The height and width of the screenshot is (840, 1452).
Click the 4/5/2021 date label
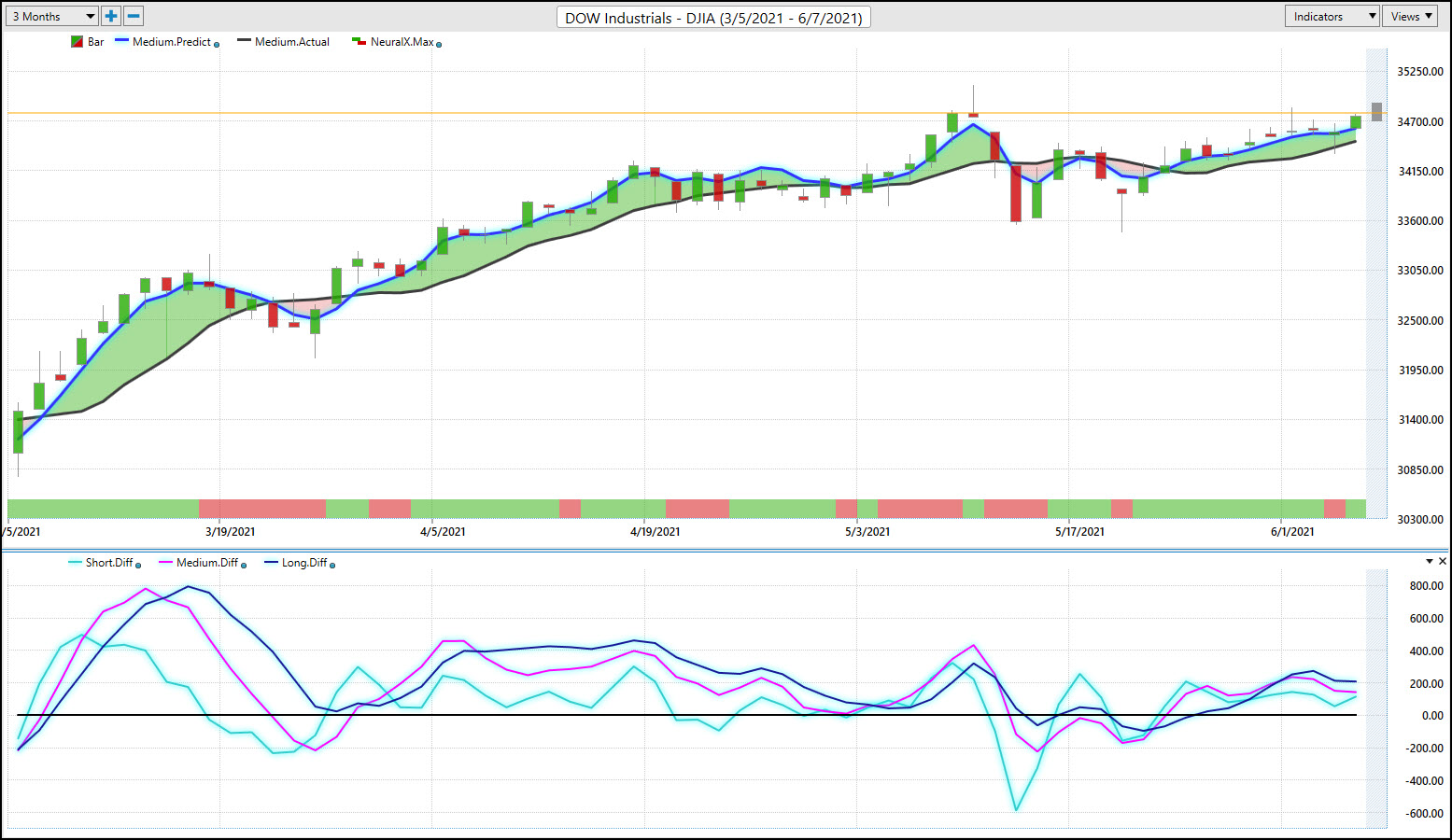(443, 532)
